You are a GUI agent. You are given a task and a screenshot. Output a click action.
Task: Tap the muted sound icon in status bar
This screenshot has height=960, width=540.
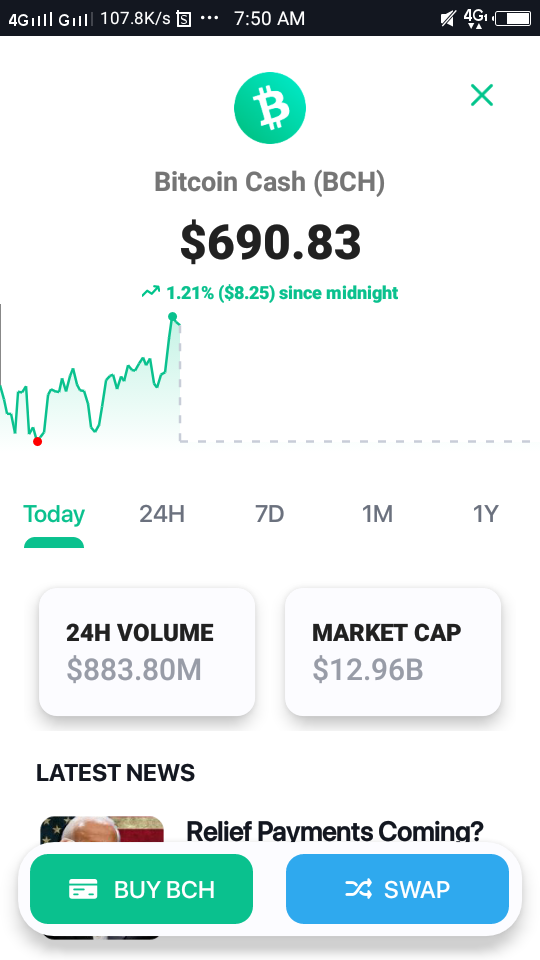[x=448, y=19]
